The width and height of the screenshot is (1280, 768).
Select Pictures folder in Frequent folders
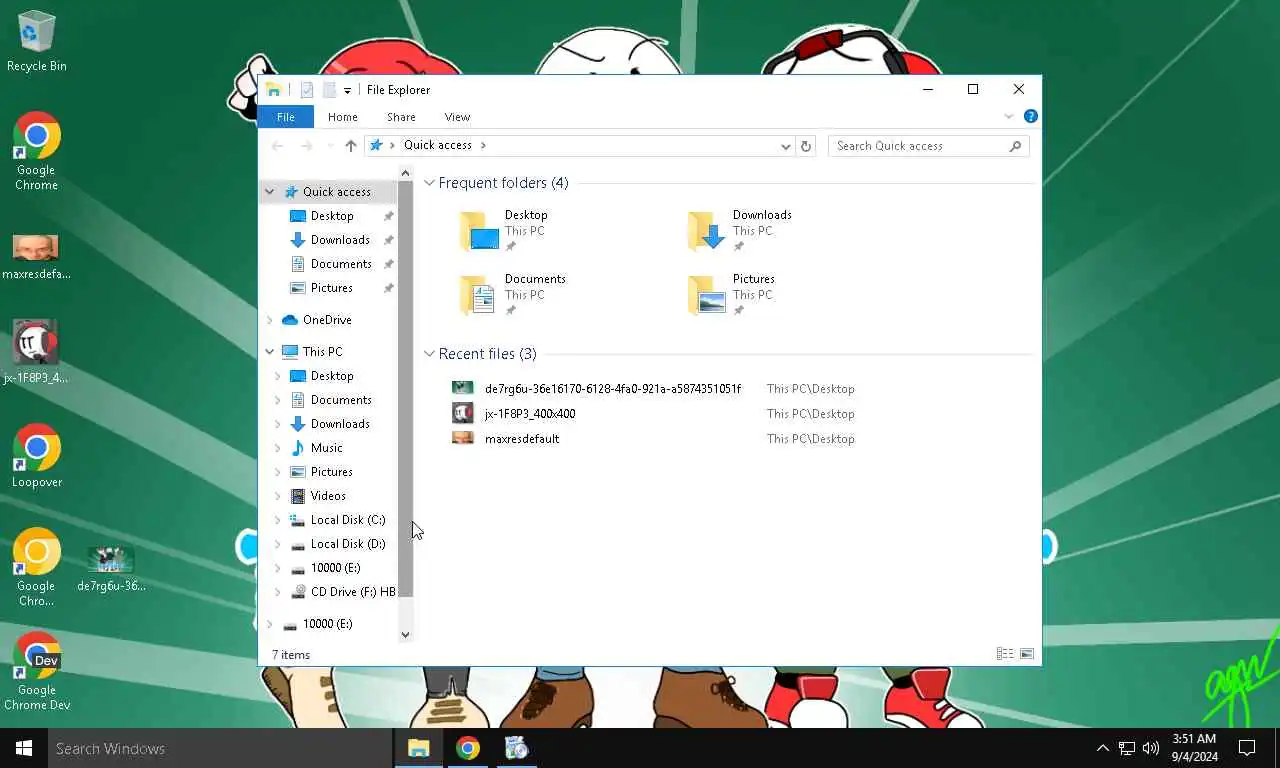pyautogui.click(x=732, y=295)
